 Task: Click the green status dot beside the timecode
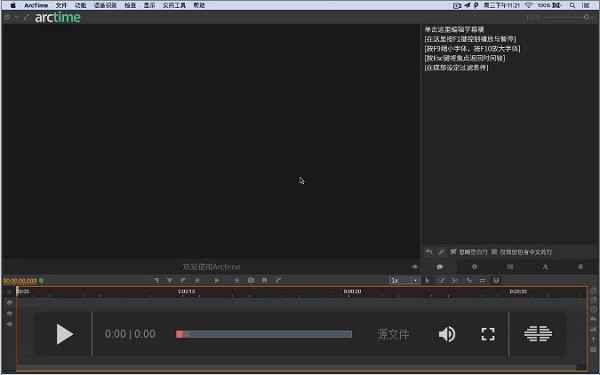pyautogui.click(x=41, y=280)
